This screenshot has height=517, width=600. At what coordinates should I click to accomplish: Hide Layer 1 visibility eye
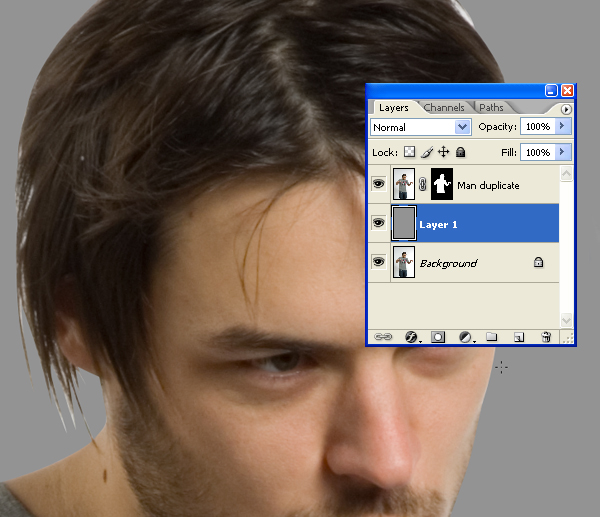pyautogui.click(x=379, y=222)
